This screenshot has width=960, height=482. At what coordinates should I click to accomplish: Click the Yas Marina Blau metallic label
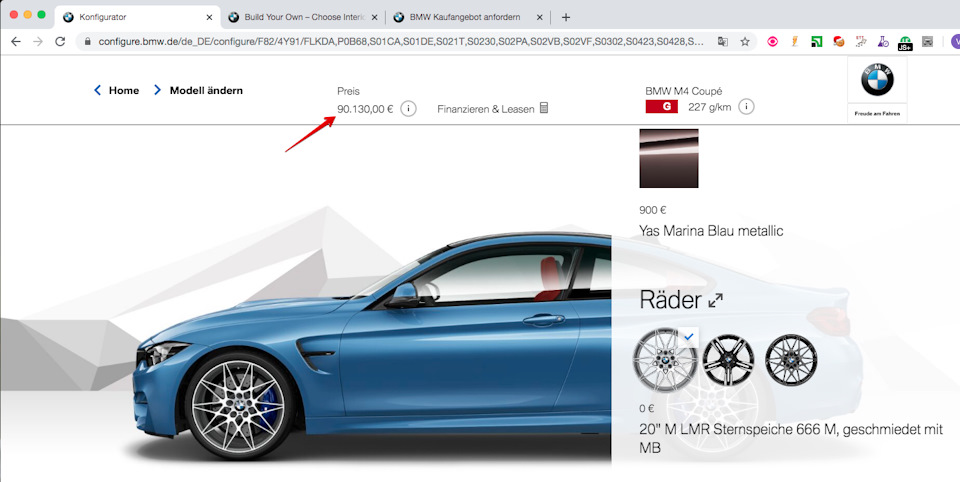[711, 231]
